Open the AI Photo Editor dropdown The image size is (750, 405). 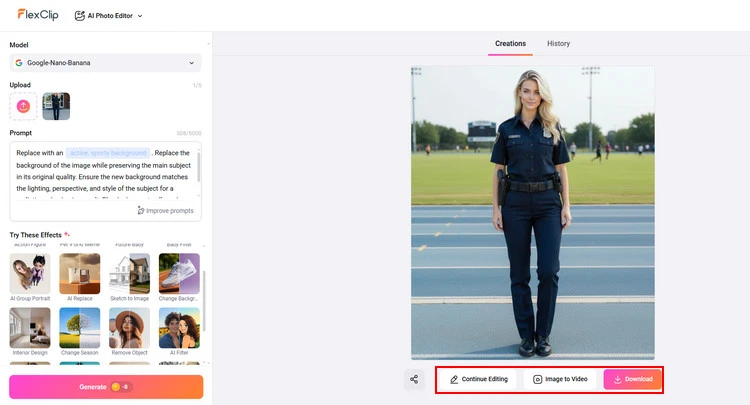click(109, 16)
